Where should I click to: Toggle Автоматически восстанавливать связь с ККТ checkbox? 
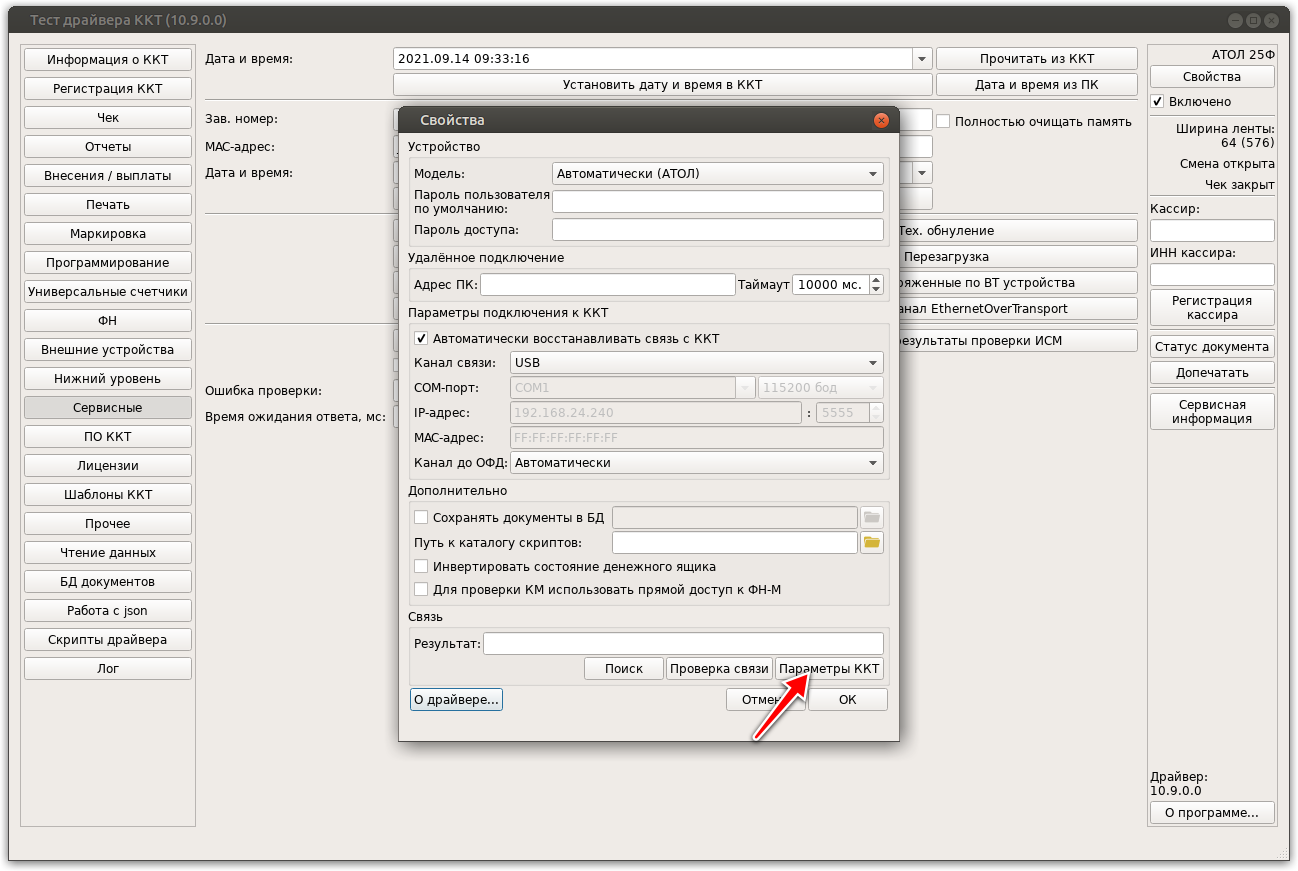coord(421,339)
